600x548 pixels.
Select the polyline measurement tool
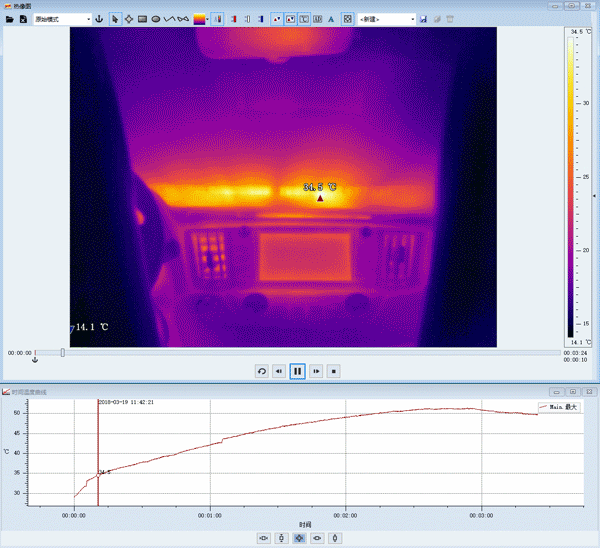[x=169, y=19]
